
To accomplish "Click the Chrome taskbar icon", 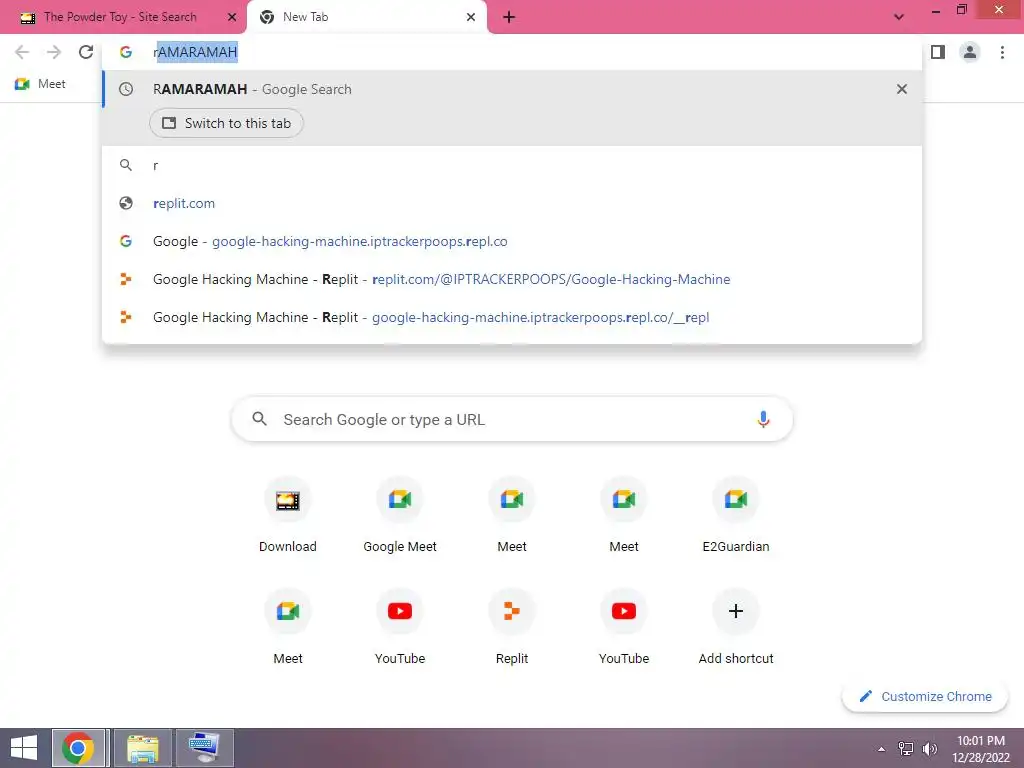I will click(78, 748).
